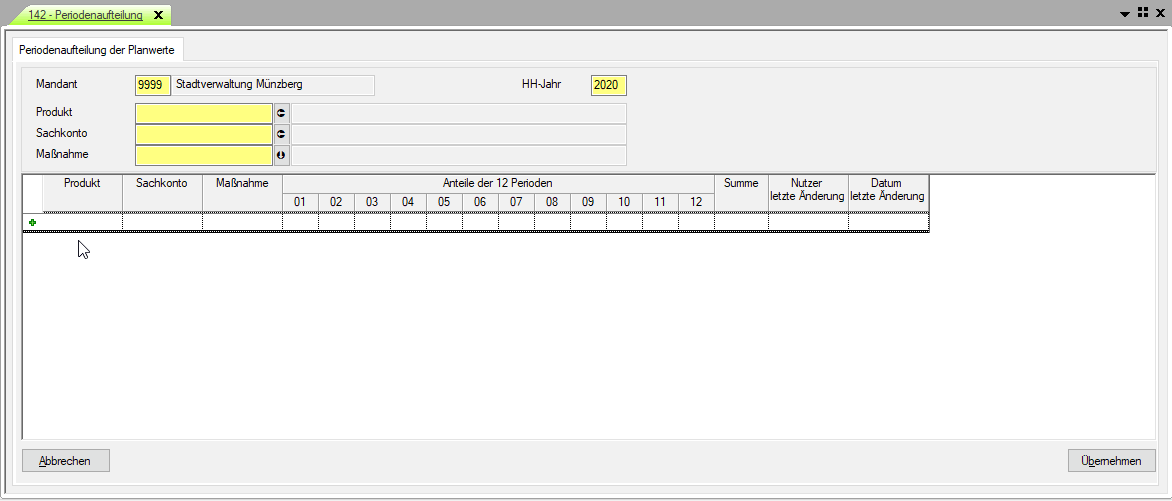Switch to Periodenaufteilung der Planwerte tab

pos(96,49)
